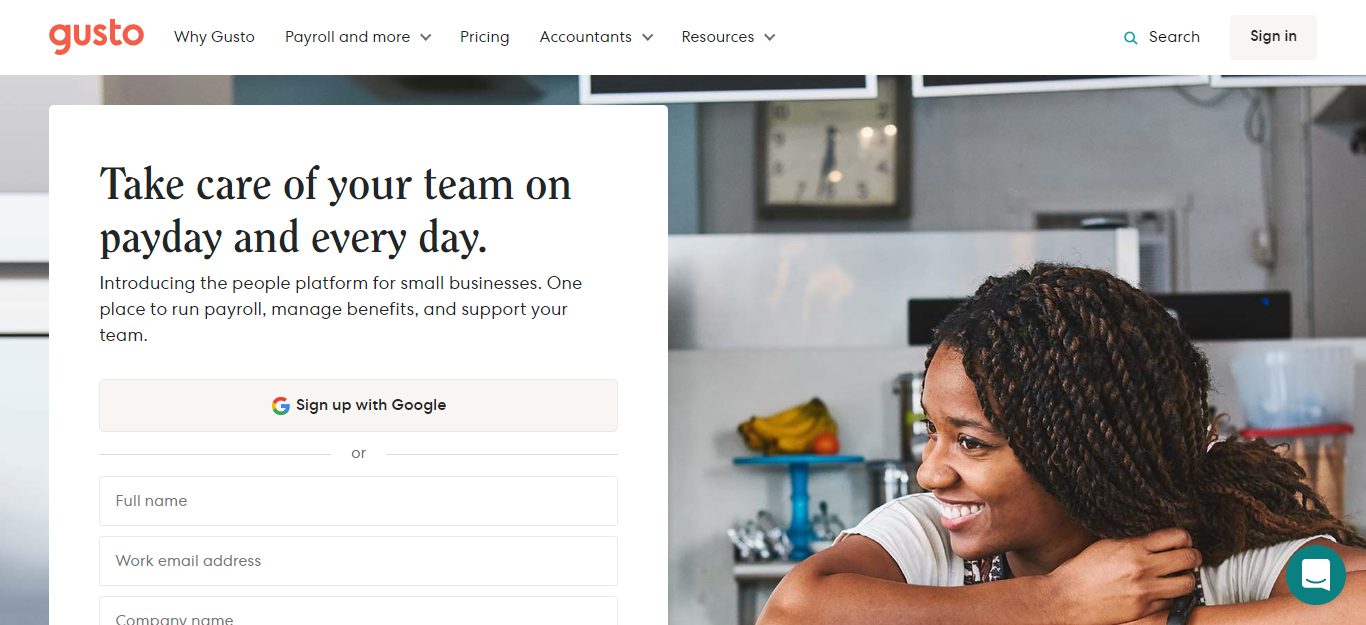
Task: Select the Accountants nav label
Action: click(586, 37)
